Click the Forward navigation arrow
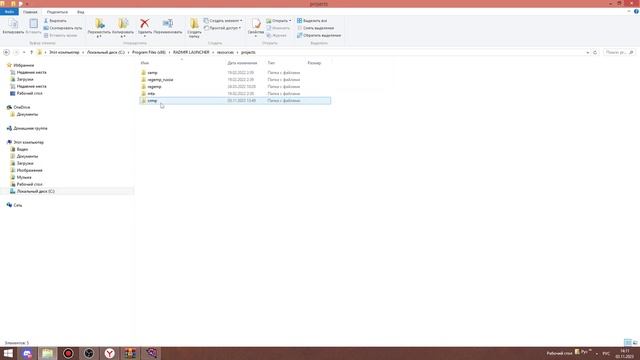Screen dimensions: 640x360 pyautogui.click(x=16, y=52)
